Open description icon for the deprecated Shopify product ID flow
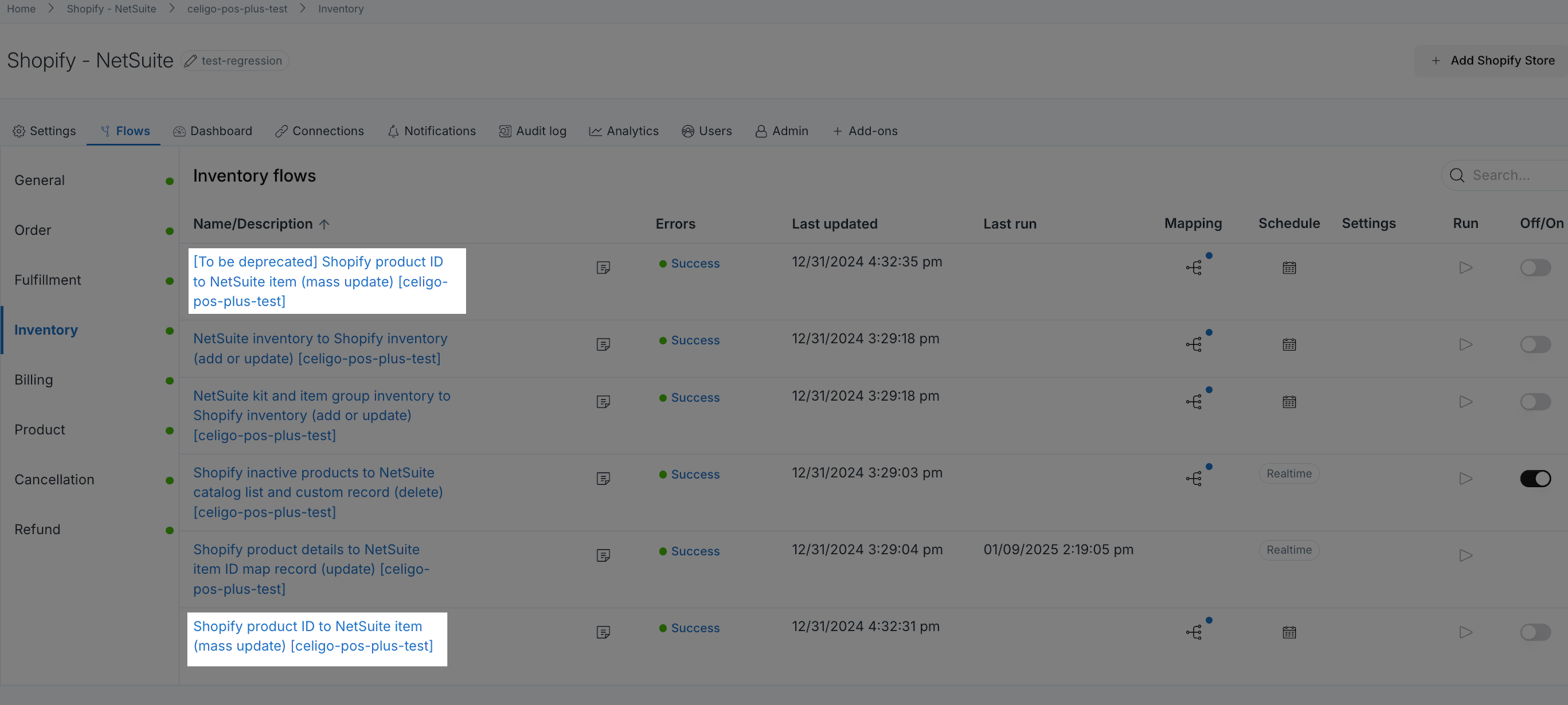This screenshot has height=705, width=1568. pos(602,268)
